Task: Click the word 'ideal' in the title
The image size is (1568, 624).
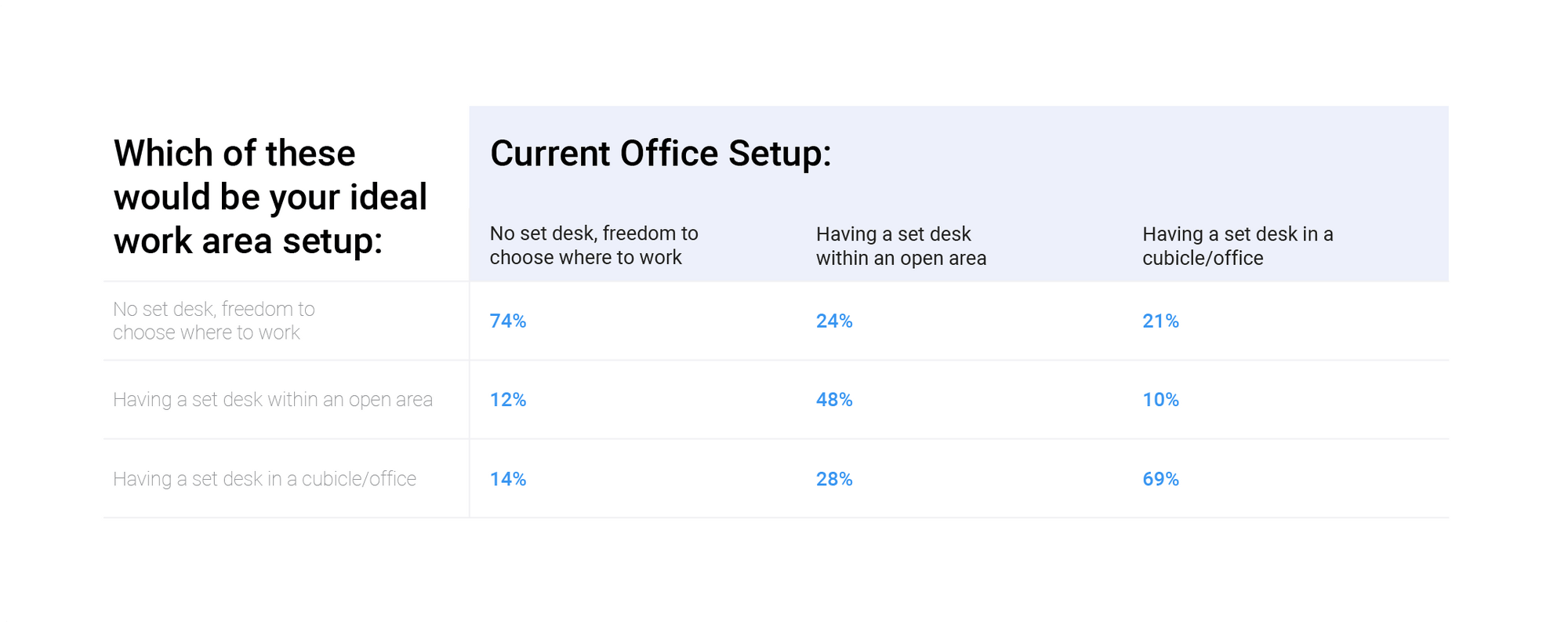Action: (x=388, y=197)
